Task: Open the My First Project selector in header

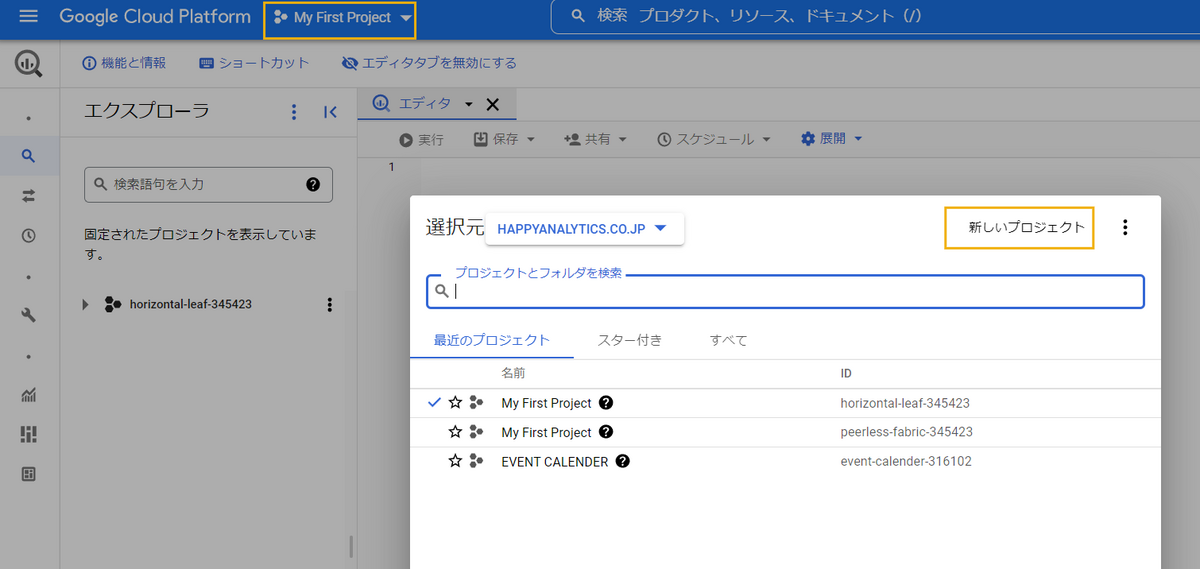Action: [341, 18]
